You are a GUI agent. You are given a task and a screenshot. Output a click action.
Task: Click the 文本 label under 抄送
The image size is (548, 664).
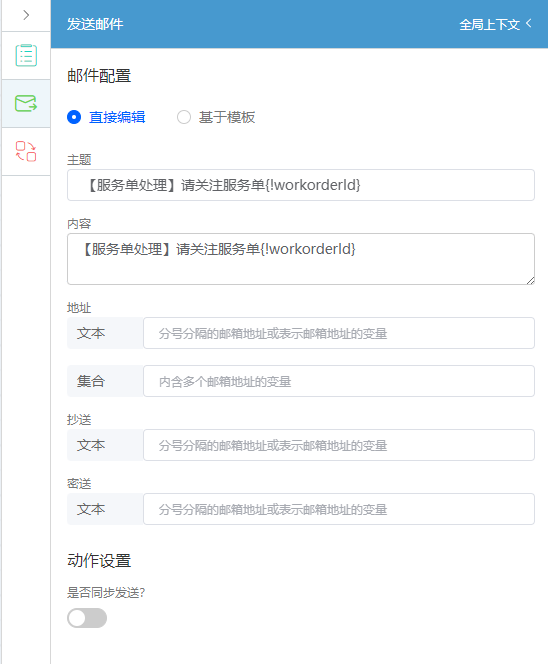[91, 445]
